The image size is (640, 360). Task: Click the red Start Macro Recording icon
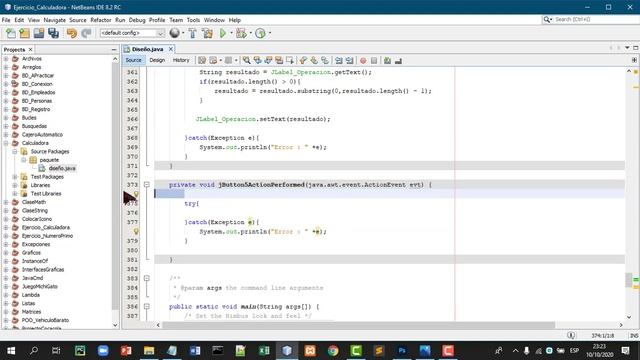pyautogui.click(x=363, y=60)
